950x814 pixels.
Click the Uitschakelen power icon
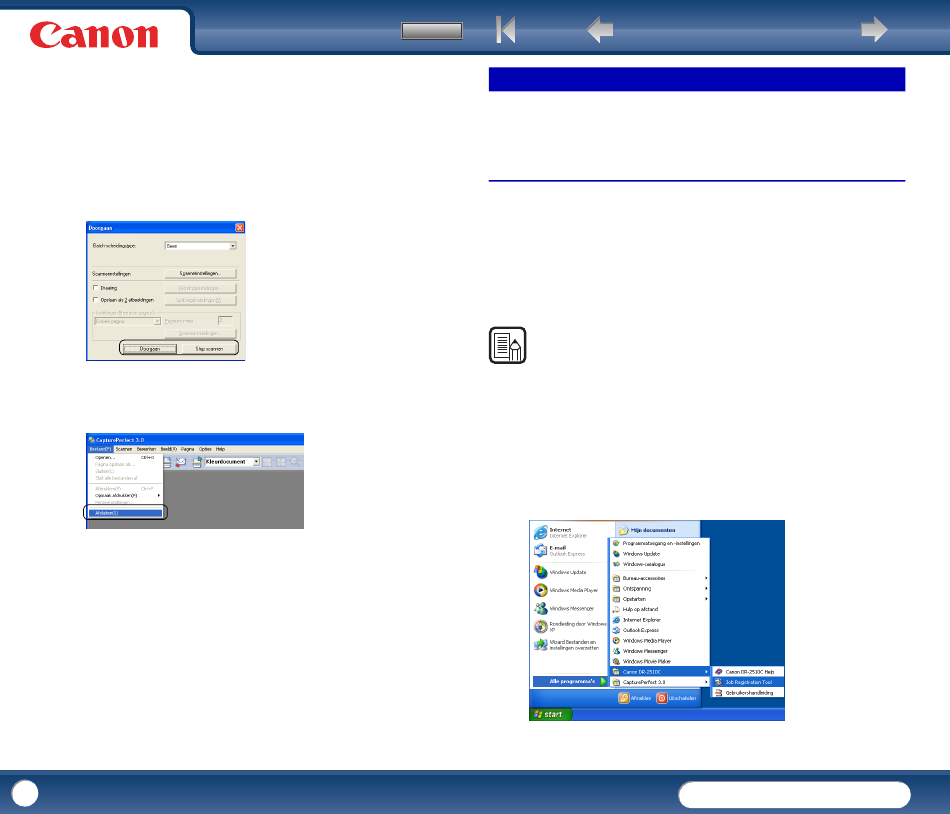662,698
